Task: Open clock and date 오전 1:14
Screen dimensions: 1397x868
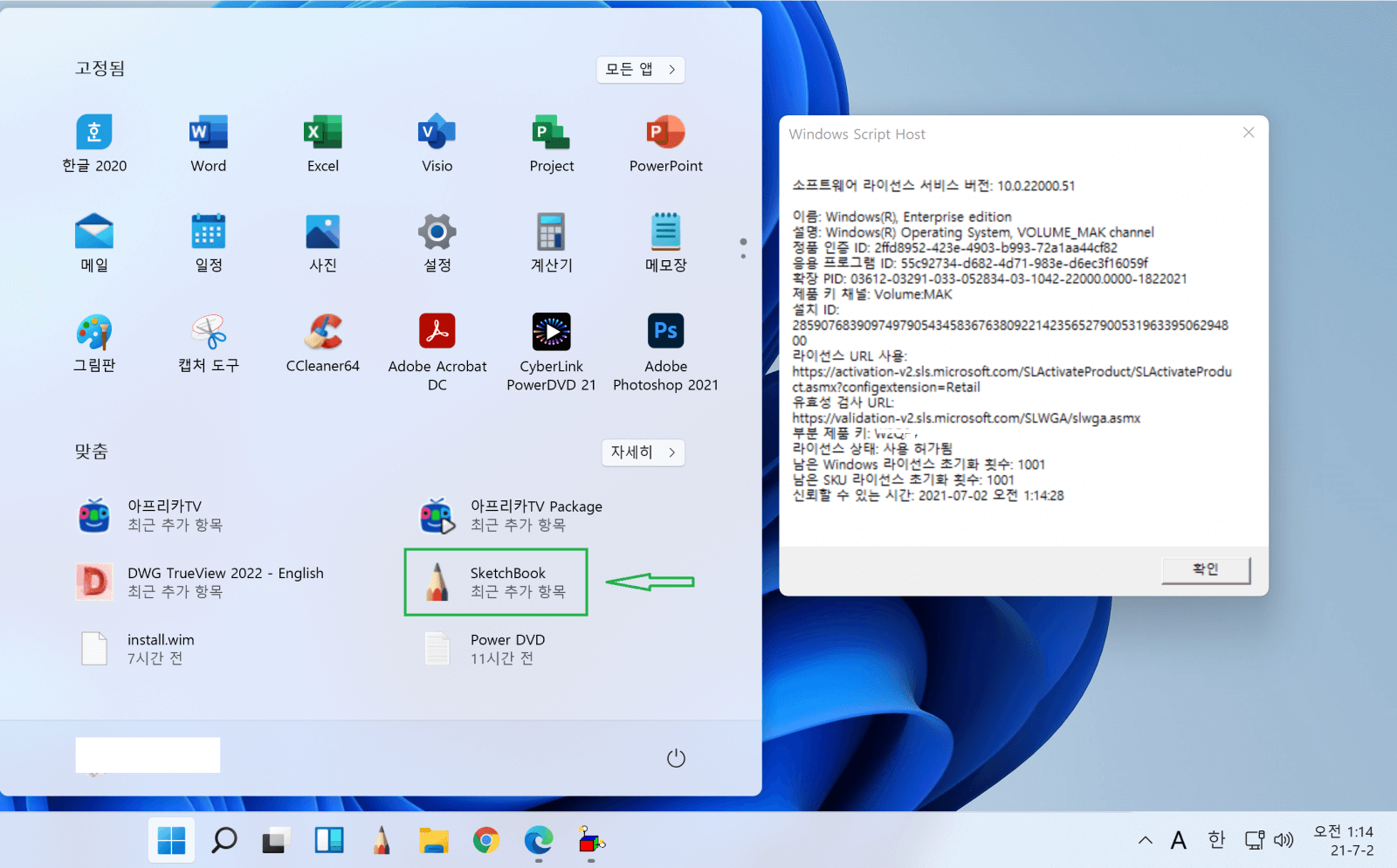Action: click(1344, 840)
